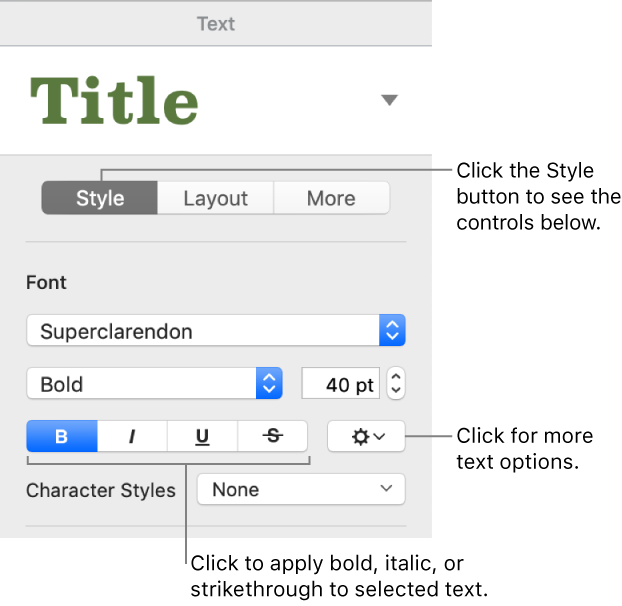
Task: Toggle underline with the U button
Action: pyautogui.click(x=202, y=437)
